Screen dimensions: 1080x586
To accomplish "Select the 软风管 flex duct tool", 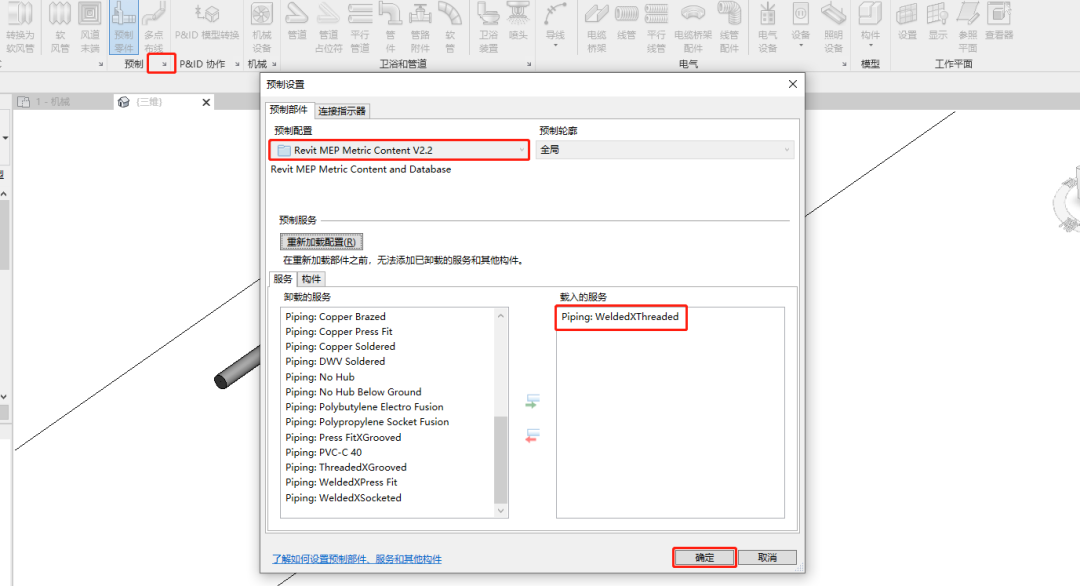I will (x=60, y=27).
